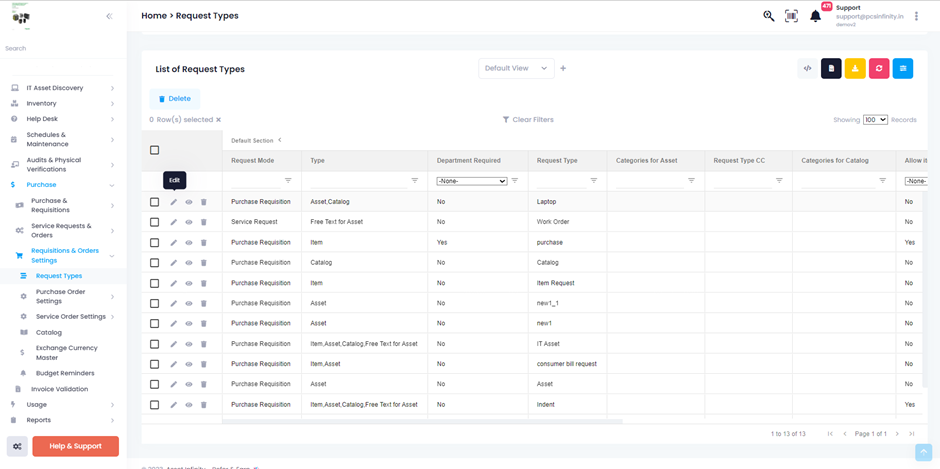Viewport: 940px width, 469px height.
Task: Clear row selection with the x icon
Action: click(x=218, y=120)
